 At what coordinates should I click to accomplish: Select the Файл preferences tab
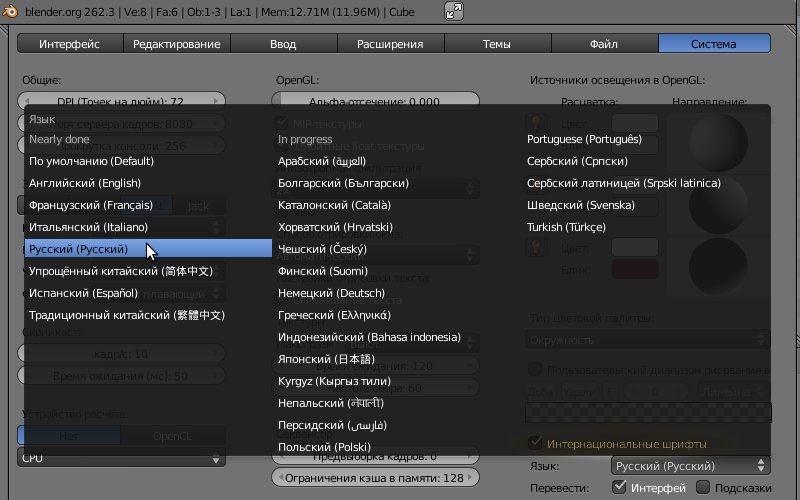[603, 44]
